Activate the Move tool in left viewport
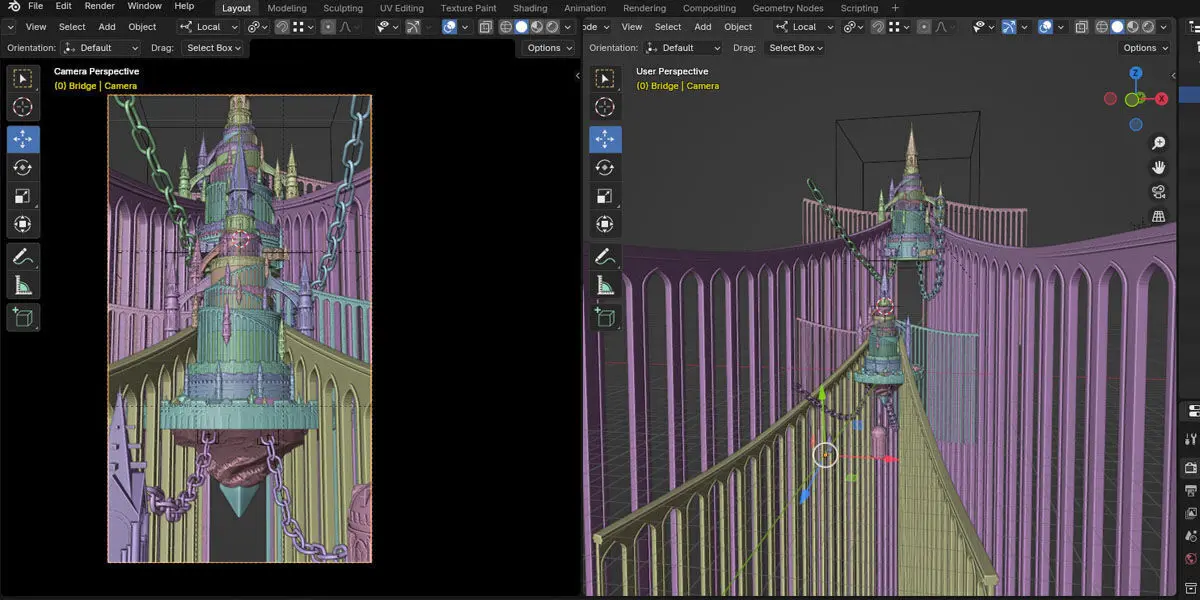This screenshot has height=600, width=1200. pyautogui.click(x=23, y=139)
